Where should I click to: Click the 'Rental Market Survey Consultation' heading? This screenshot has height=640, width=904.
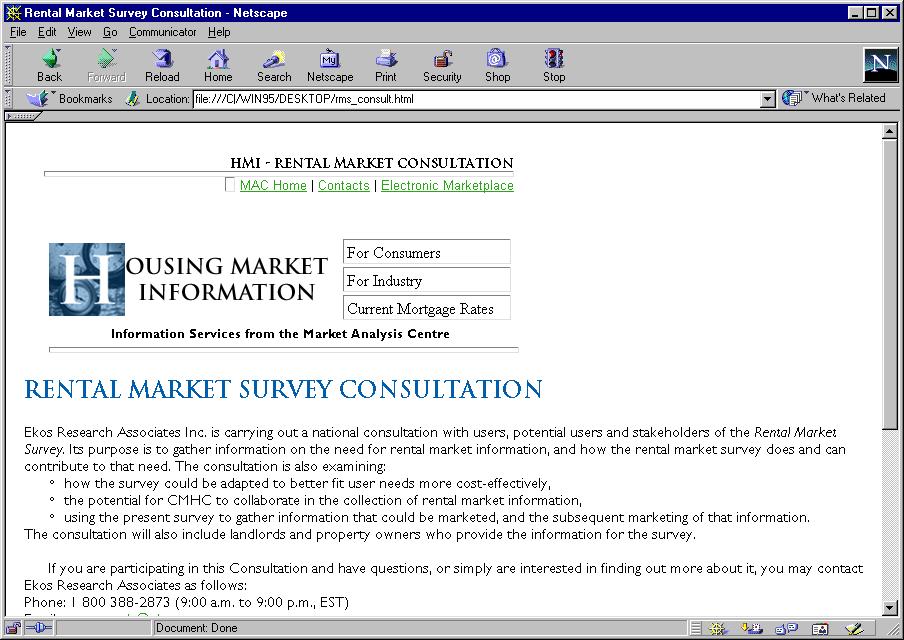283,389
